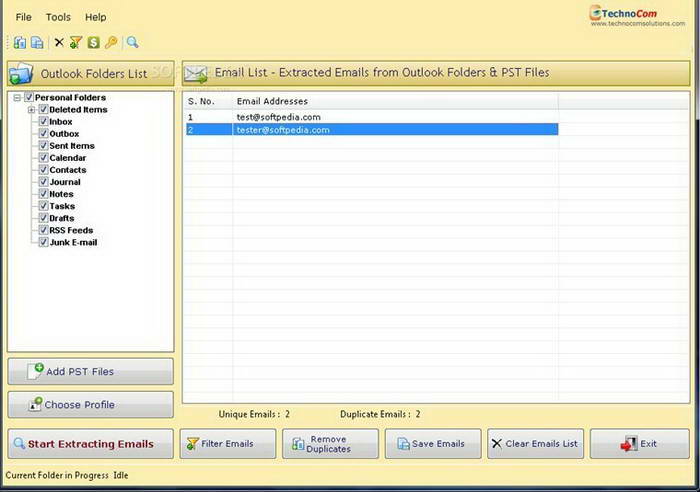Viewport: 700px width, 492px height.
Task: Click the Choose Profile button
Action: pyautogui.click(x=91, y=405)
